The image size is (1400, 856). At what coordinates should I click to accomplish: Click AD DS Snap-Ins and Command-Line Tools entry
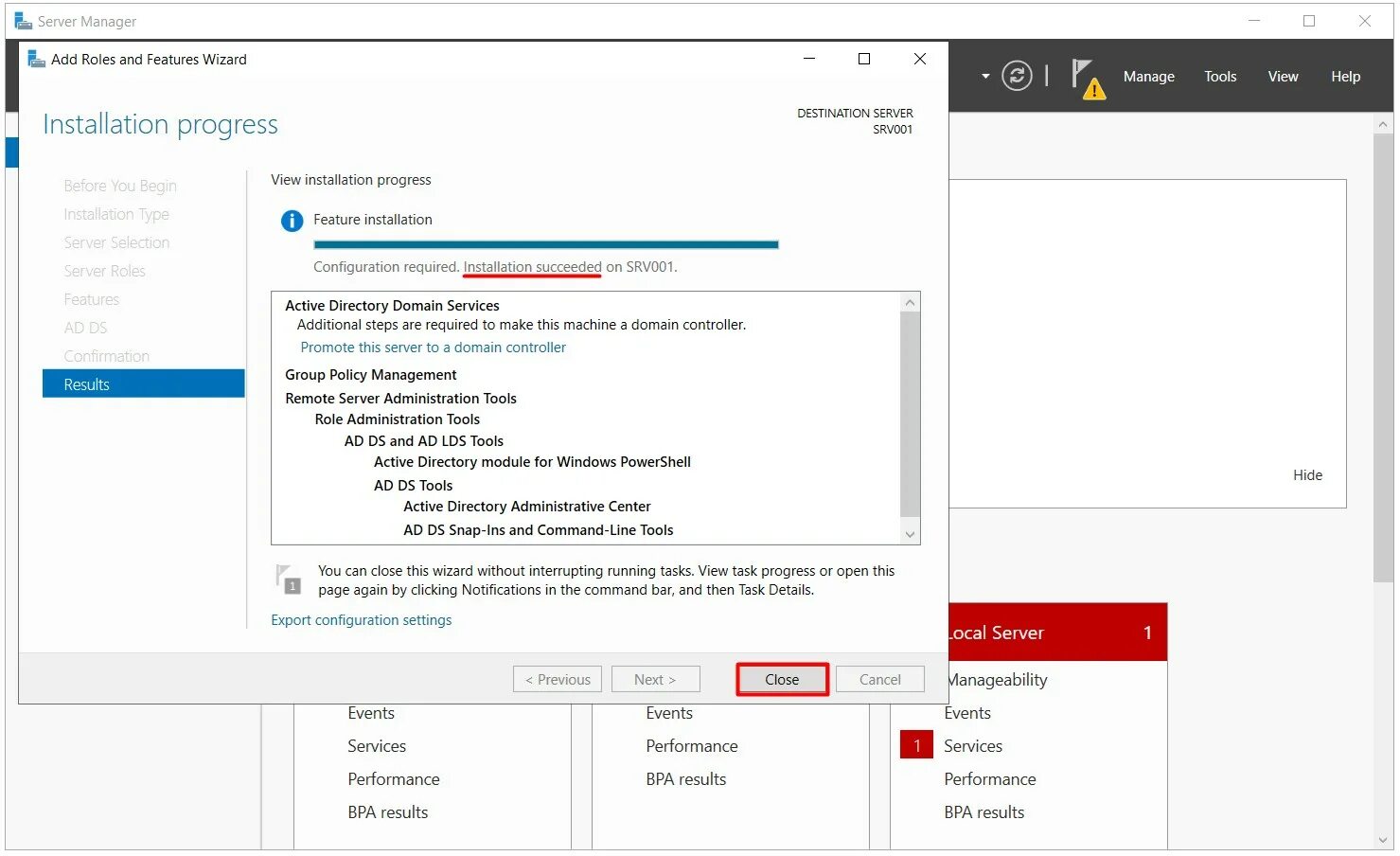(539, 530)
